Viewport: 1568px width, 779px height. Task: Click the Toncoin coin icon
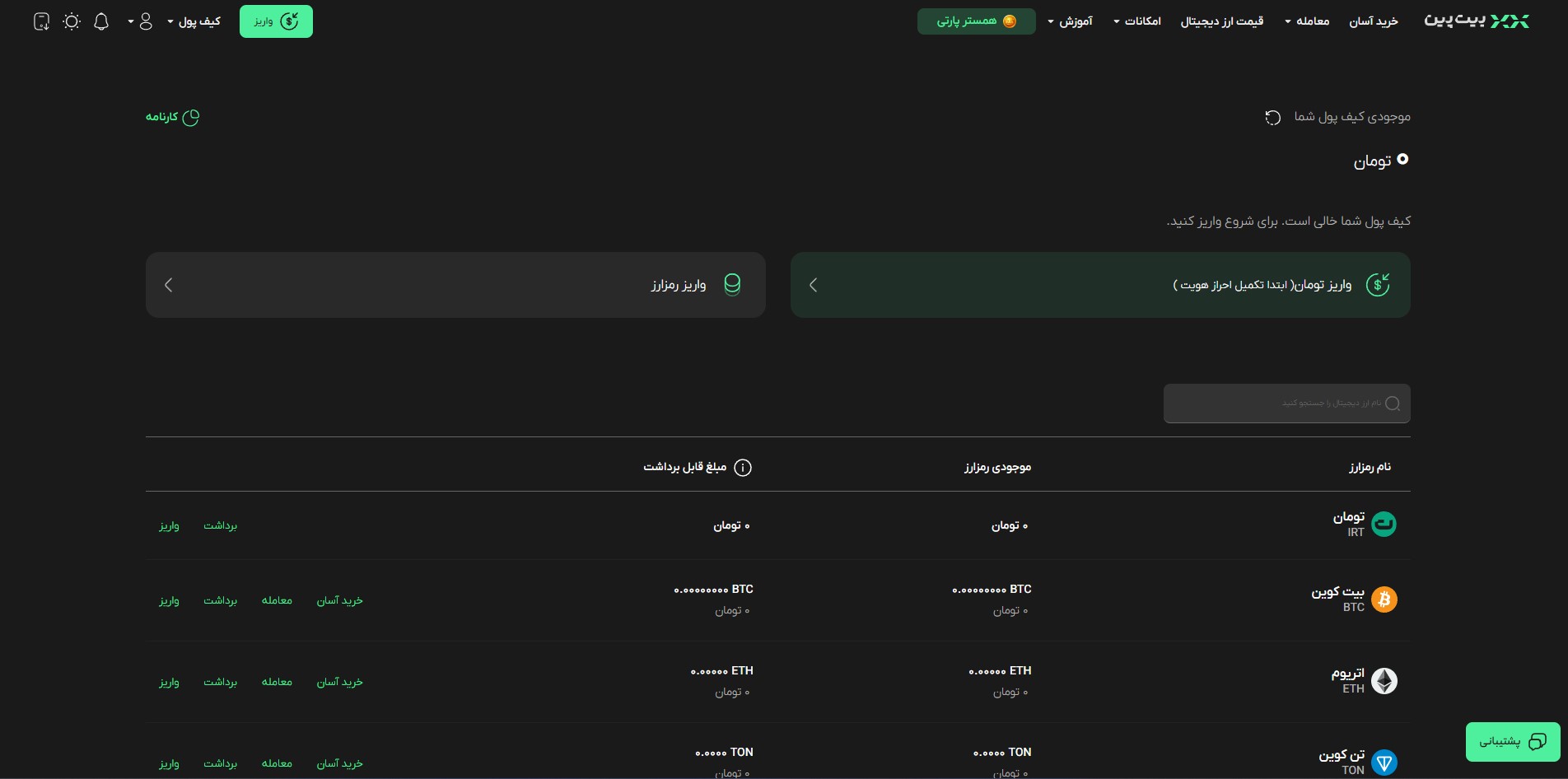[x=1384, y=763]
